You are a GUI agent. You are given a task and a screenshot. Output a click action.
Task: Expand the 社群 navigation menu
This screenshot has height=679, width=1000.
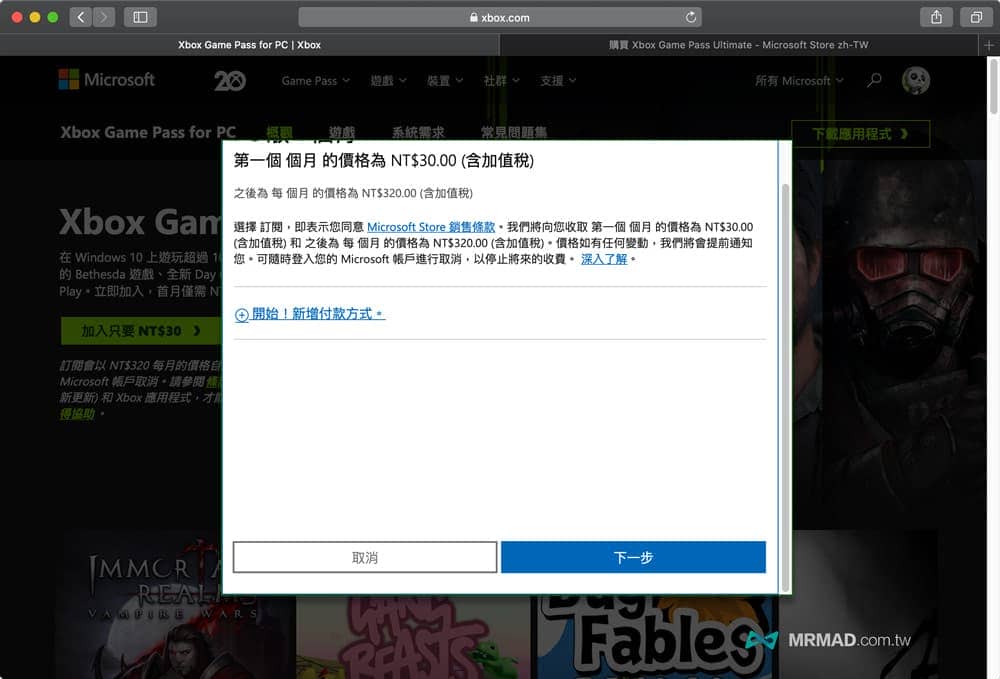502,81
